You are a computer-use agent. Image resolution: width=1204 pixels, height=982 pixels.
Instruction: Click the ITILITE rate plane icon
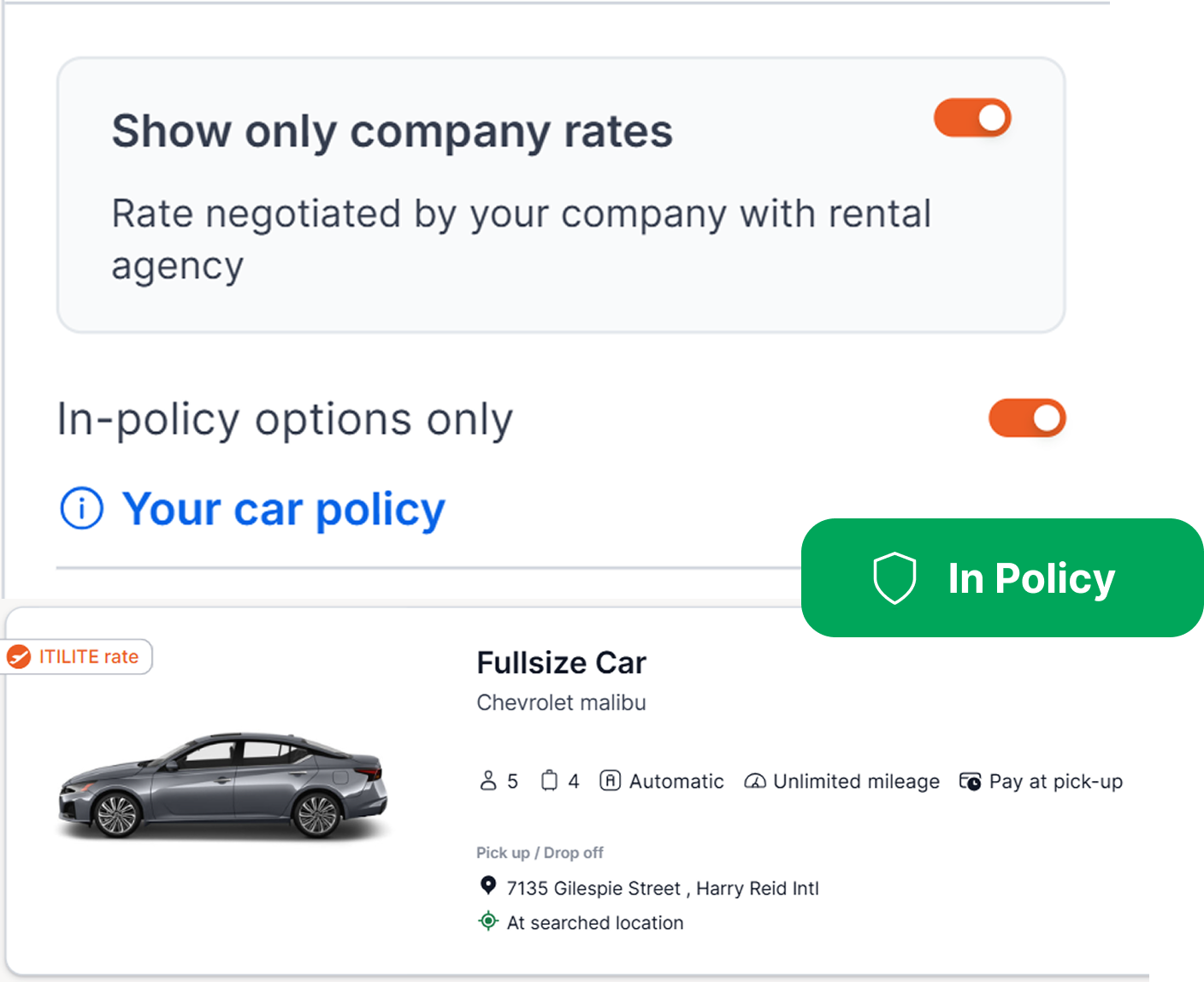click(x=19, y=657)
